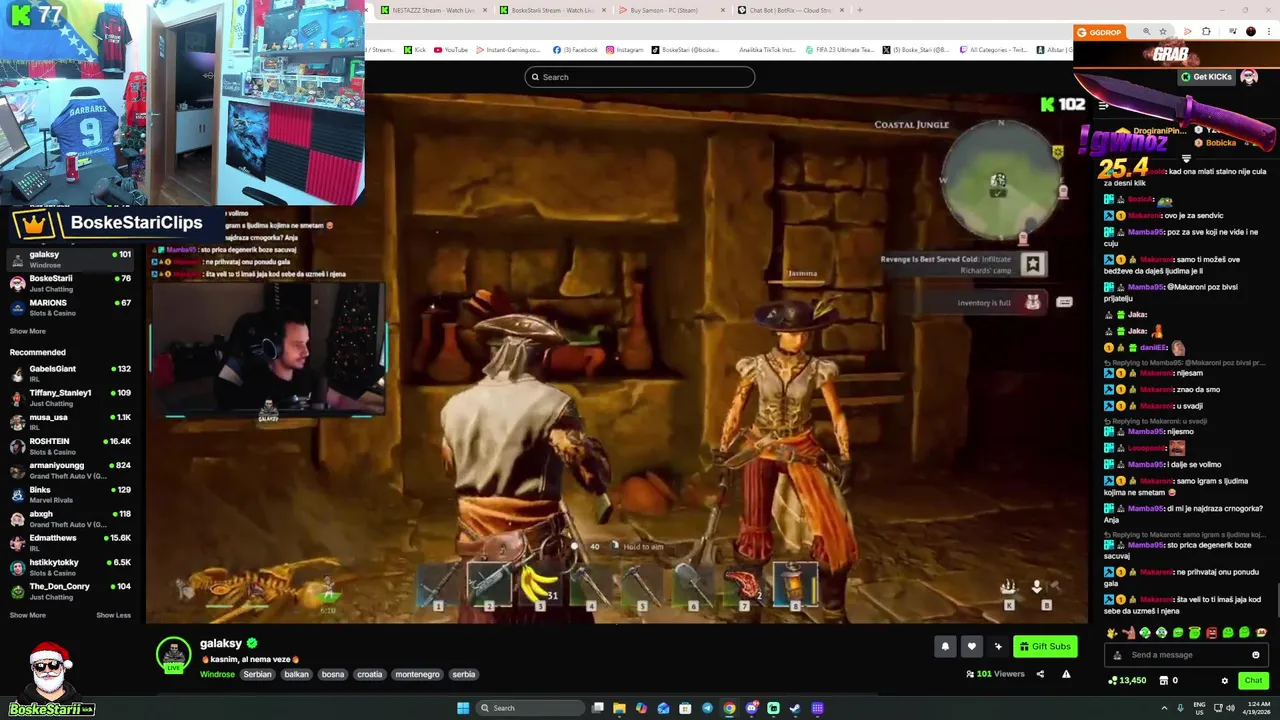Toggle follow with the heart icon
Screen dimensions: 1280x720
point(971,646)
